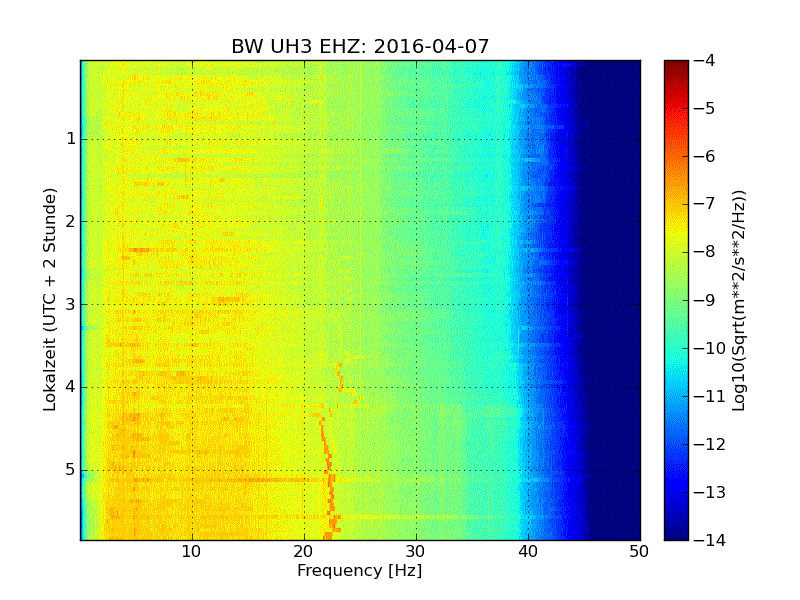Click colorbar tick label '−11'
The height and width of the screenshot is (600, 800).
710,396
